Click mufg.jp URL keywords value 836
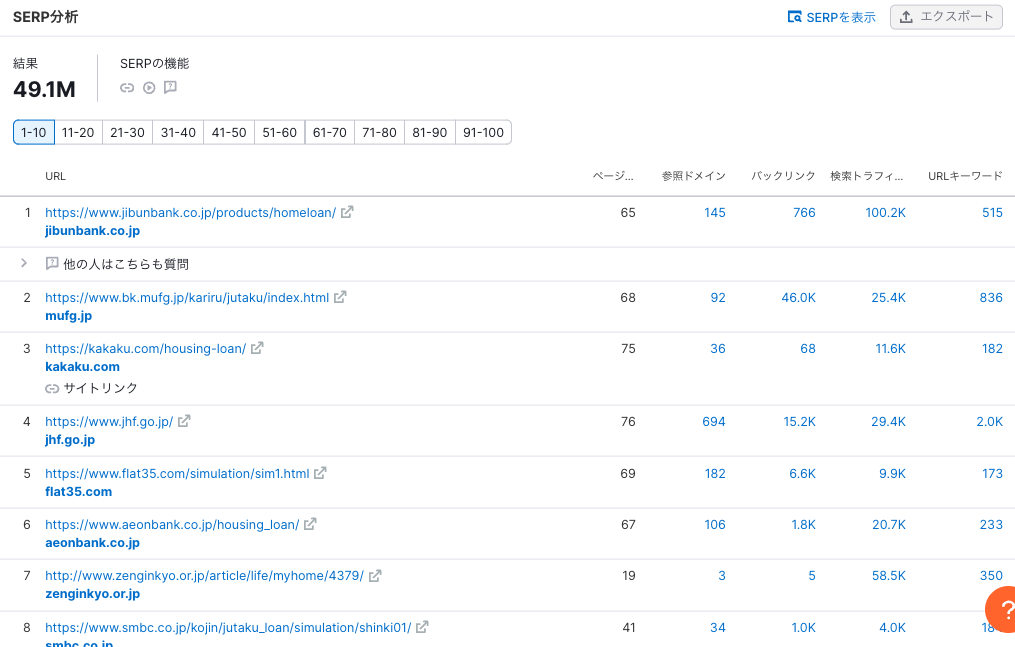Screen dimensions: 1015x647 click(x=991, y=297)
